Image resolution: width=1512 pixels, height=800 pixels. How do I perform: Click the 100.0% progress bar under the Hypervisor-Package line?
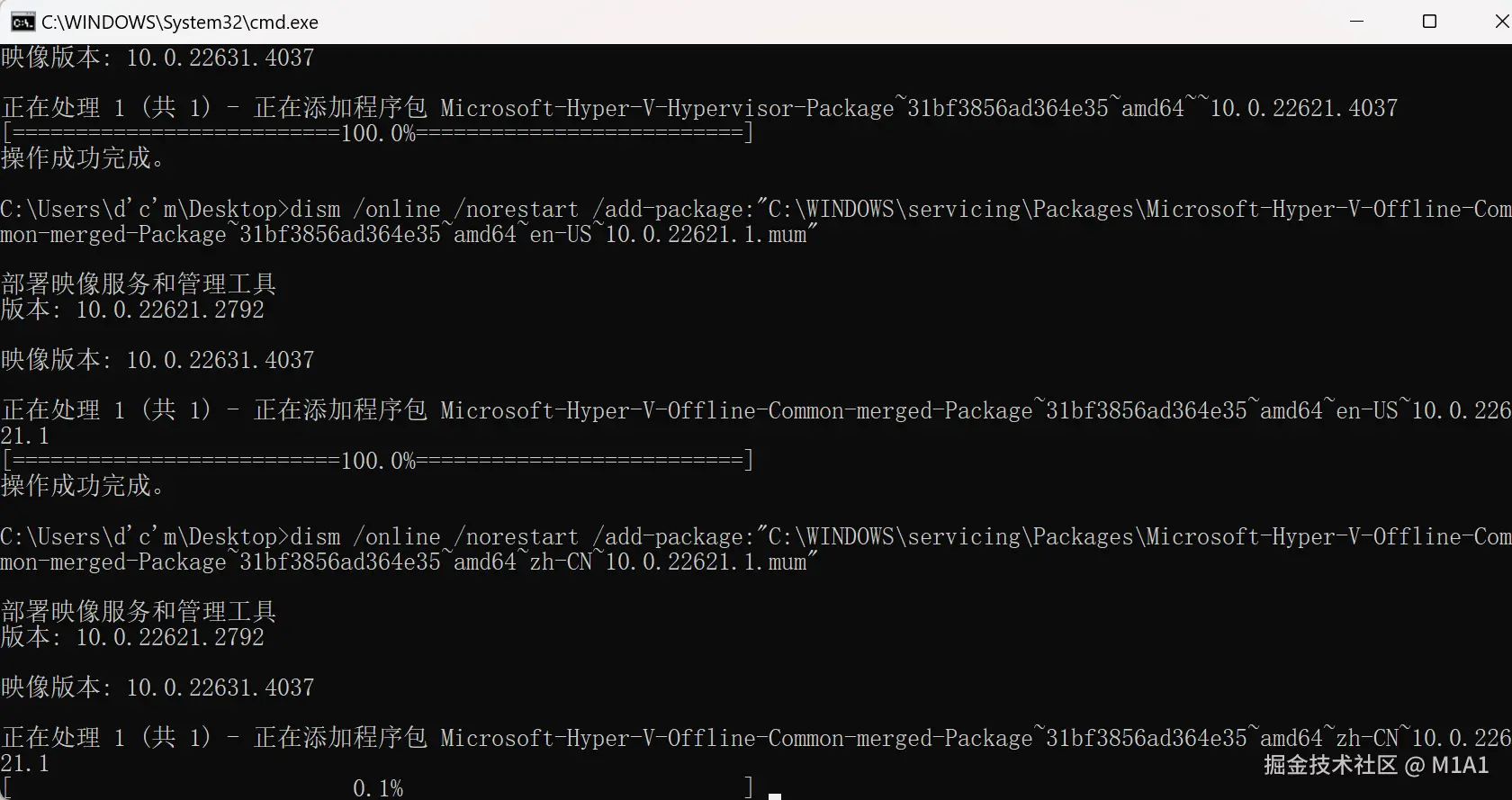(x=378, y=133)
